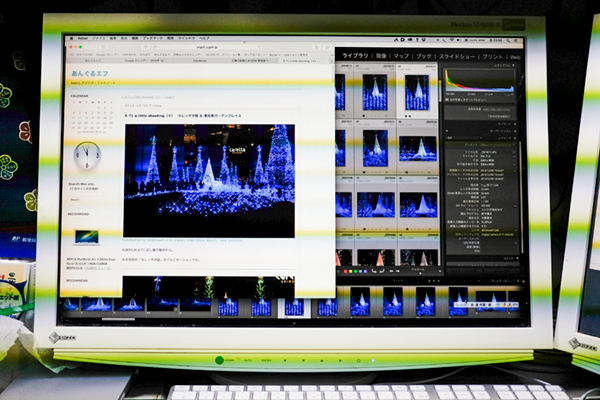Click the Spotlight search icon in menu bar
Image resolution: width=600 pixels, height=400 pixels.
point(508,40)
